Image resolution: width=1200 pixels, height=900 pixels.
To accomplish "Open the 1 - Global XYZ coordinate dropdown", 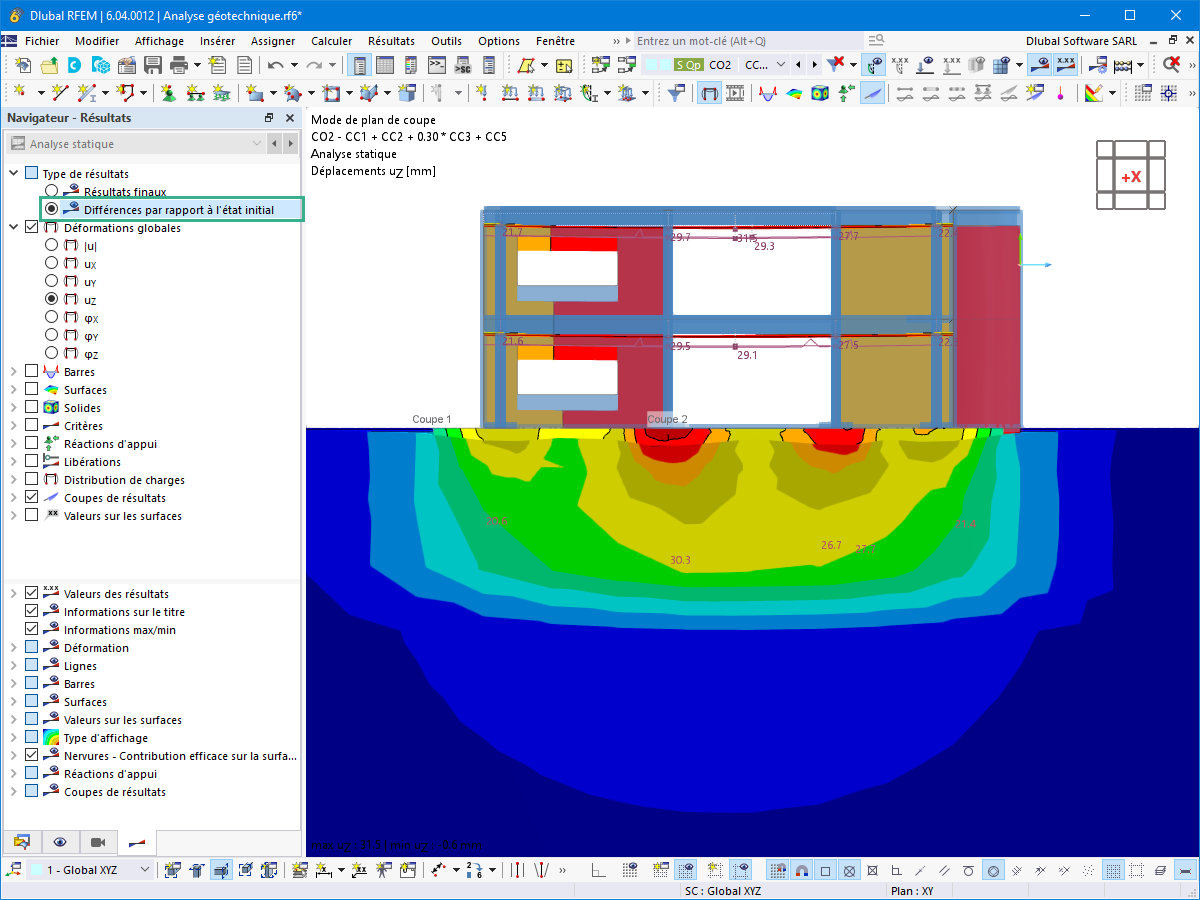I will 91,870.
